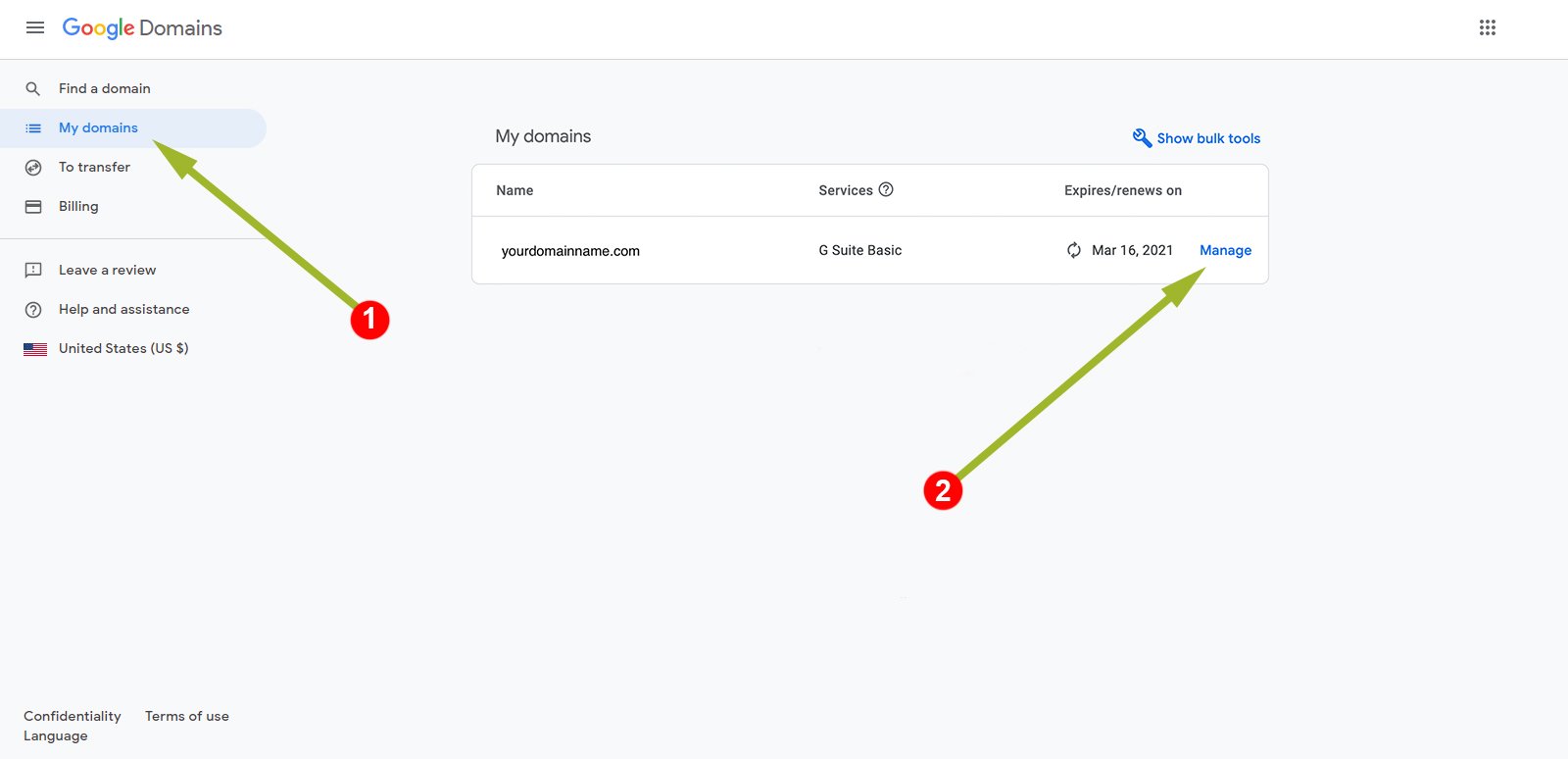Click Manage for yourdomainname.com
This screenshot has width=1568, height=759.
click(x=1225, y=250)
